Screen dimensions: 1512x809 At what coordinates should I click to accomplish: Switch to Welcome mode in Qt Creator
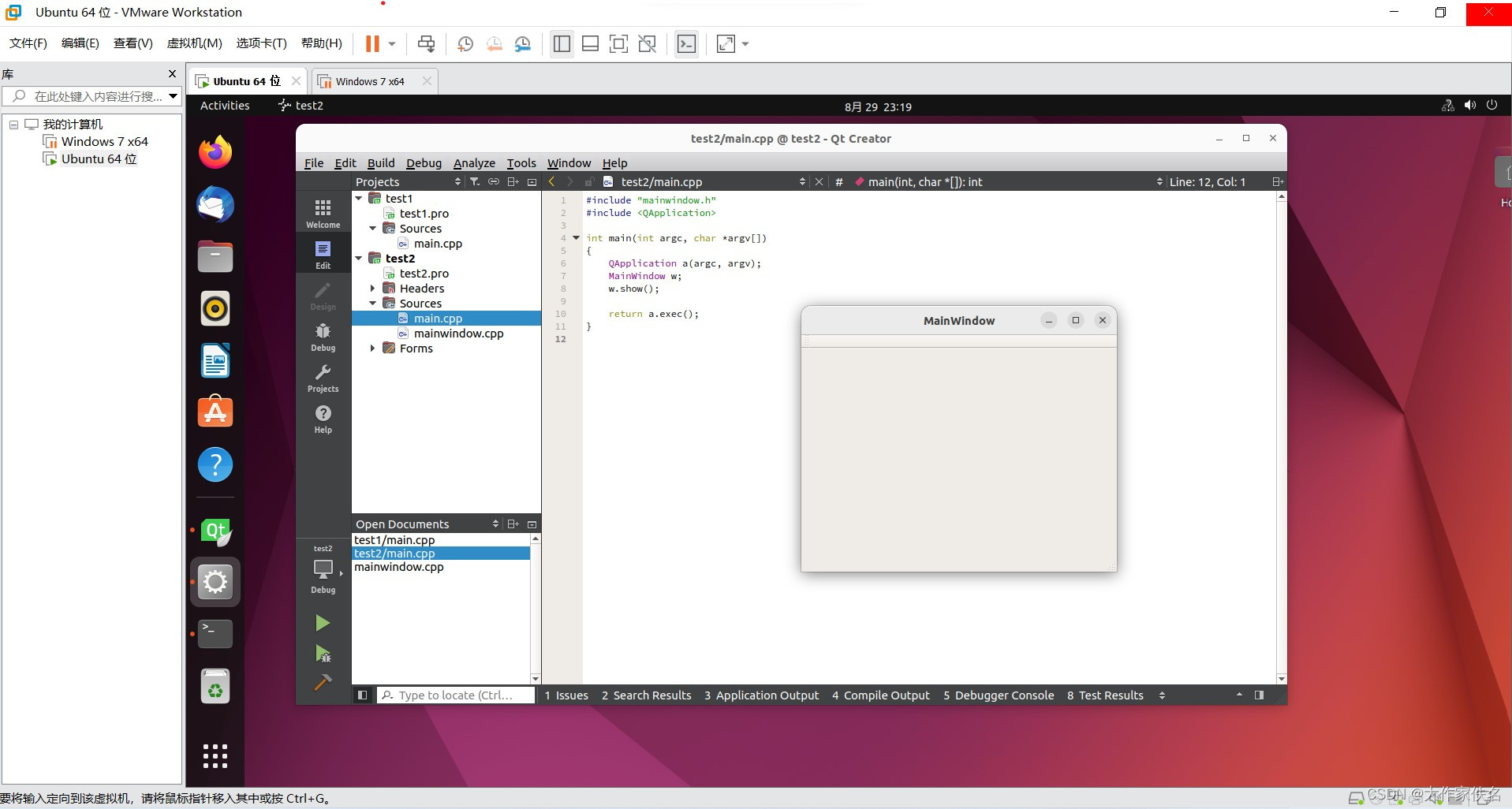click(x=323, y=213)
